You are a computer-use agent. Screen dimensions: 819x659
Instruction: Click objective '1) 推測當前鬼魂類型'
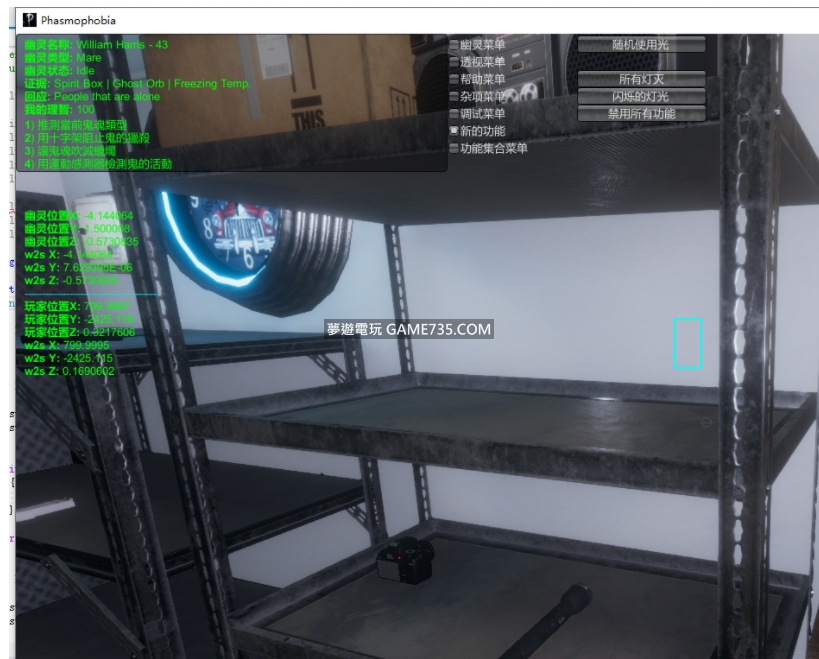(76, 125)
